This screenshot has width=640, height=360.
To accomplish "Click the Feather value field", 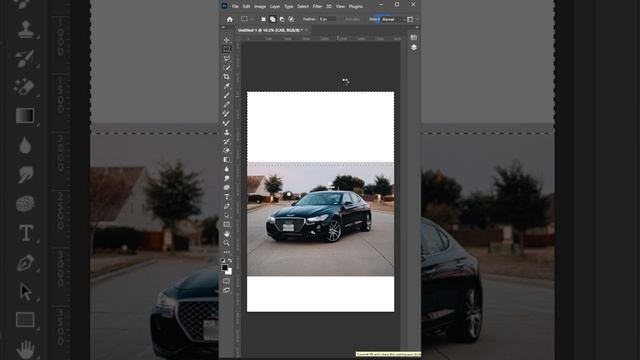I will [327, 19].
